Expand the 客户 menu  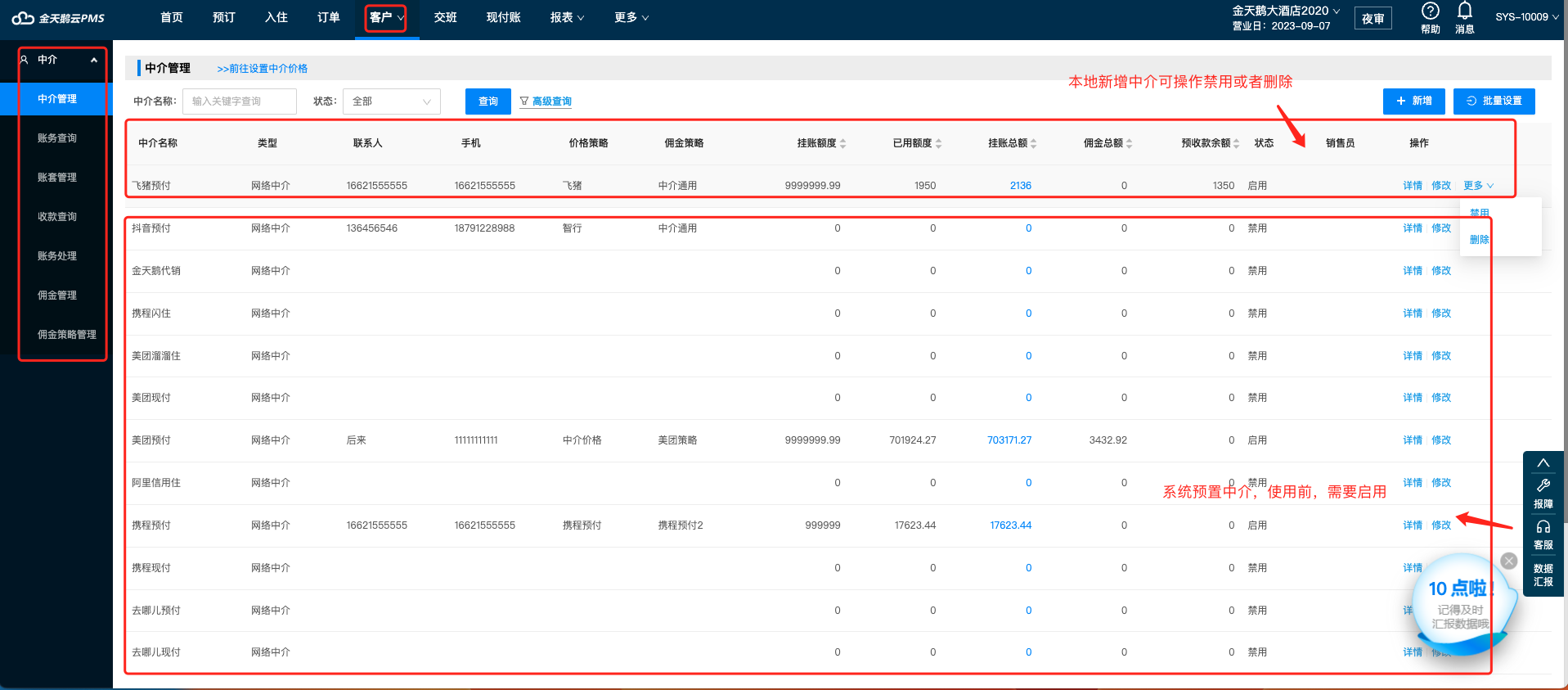point(386,17)
